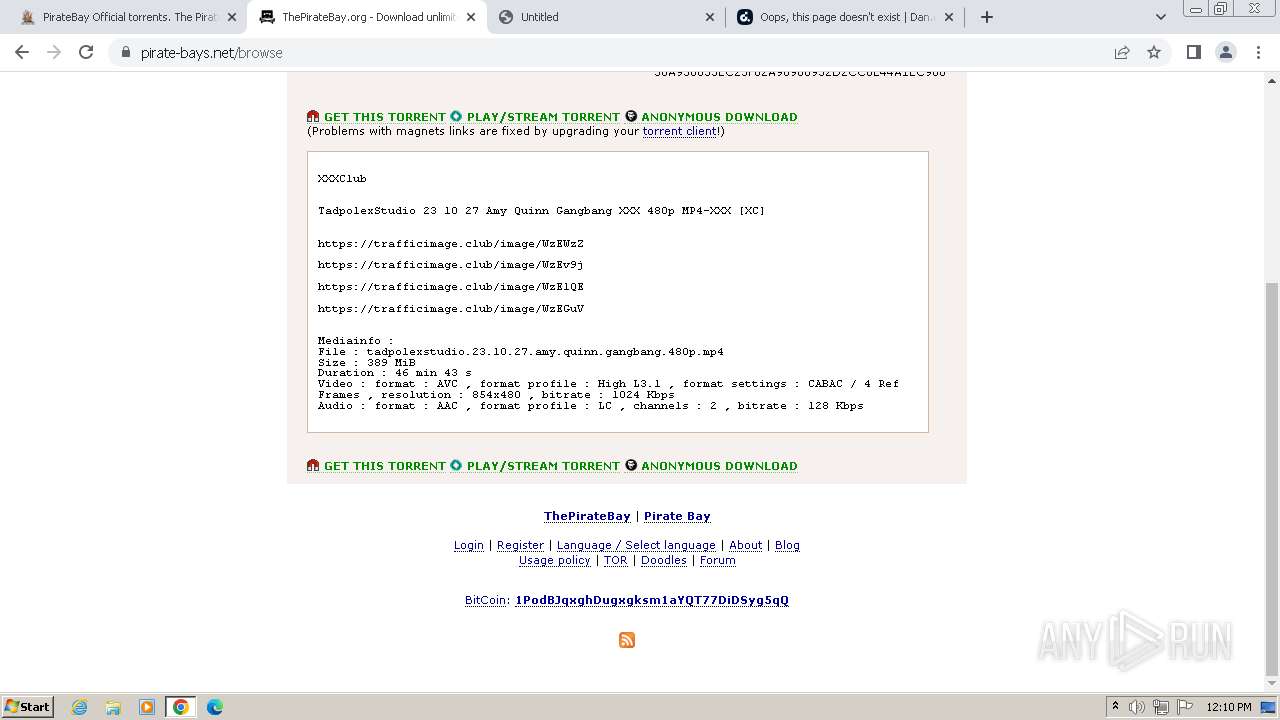Close the ThePirateBay.org Download tab

[x=471, y=17]
